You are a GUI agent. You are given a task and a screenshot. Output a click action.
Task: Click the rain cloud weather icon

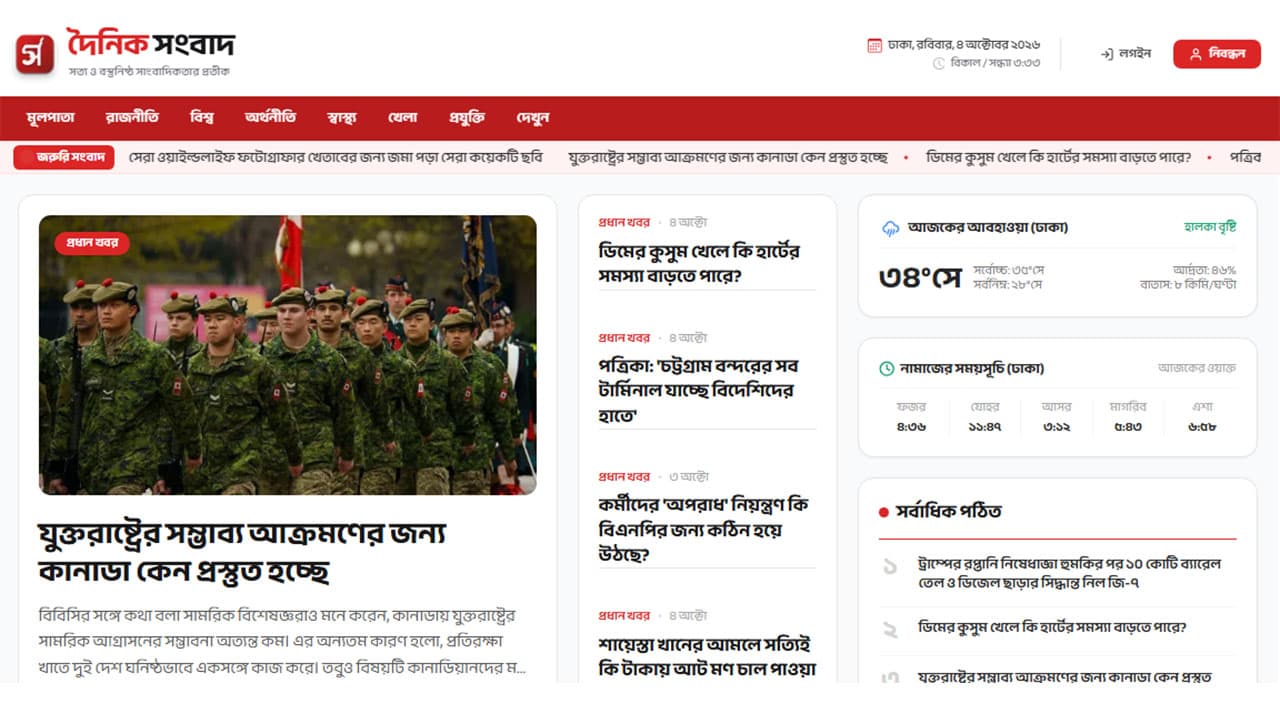pyautogui.click(x=890, y=228)
